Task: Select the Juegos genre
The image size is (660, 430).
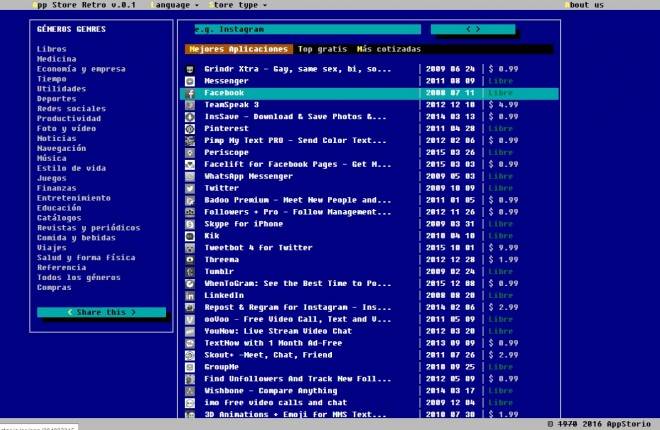Action: (51, 178)
